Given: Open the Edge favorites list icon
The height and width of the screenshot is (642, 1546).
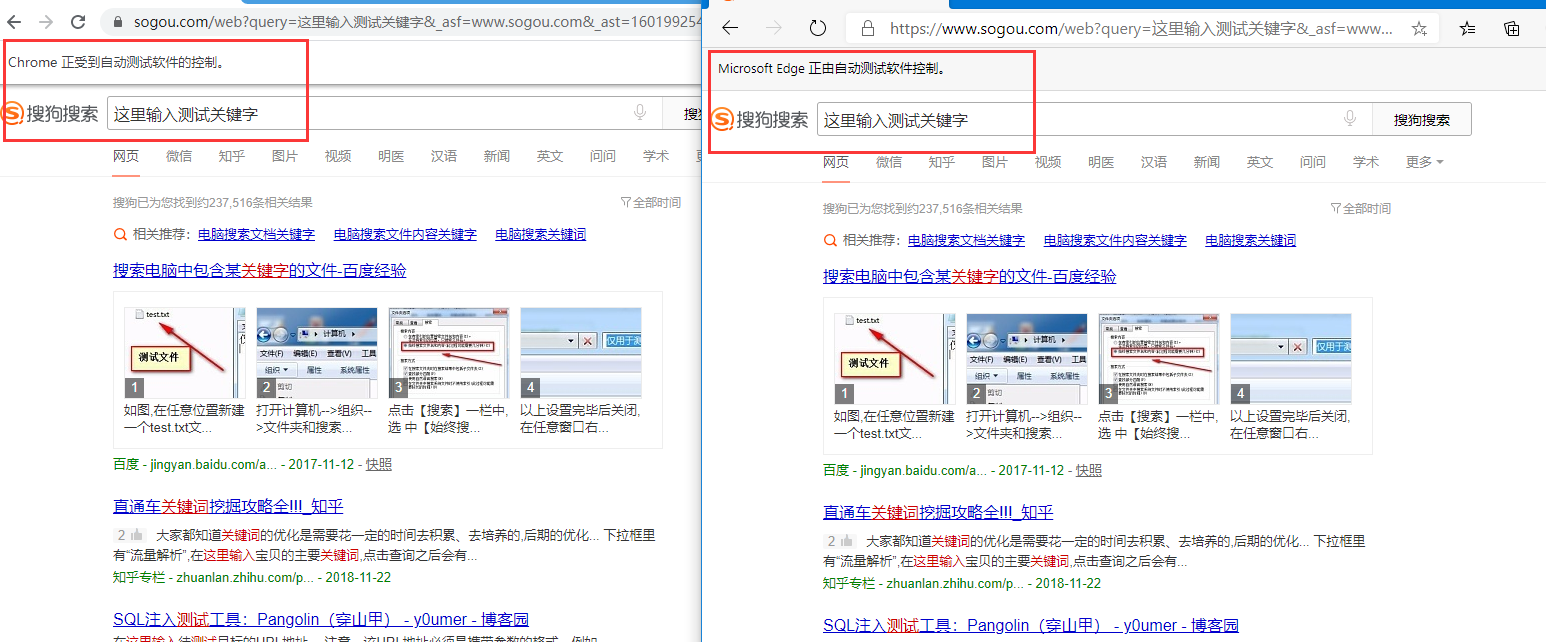Looking at the screenshot, I should (x=1467, y=28).
